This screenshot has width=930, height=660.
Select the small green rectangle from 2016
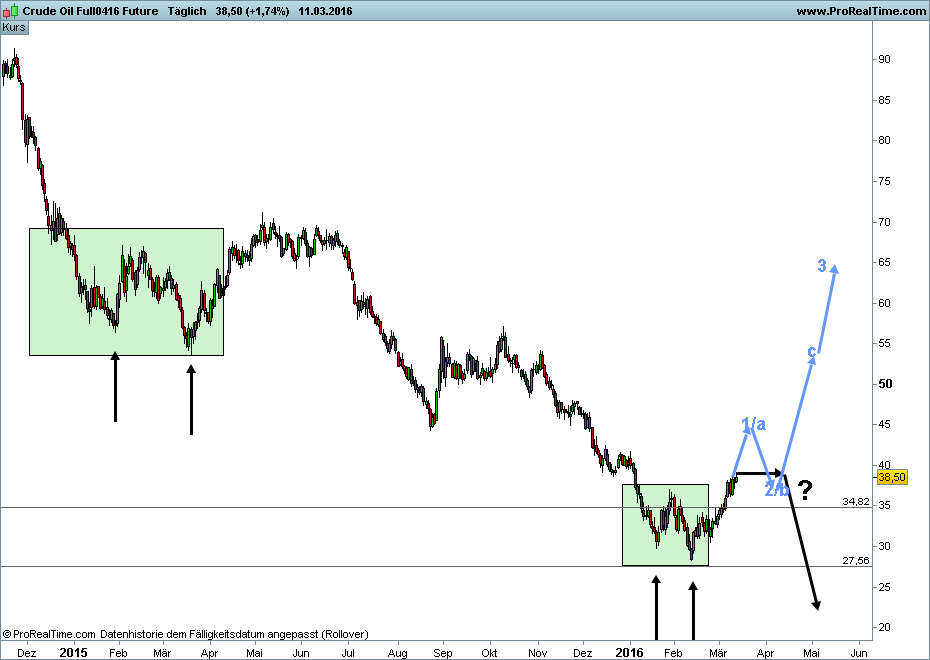(x=665, y=524)
